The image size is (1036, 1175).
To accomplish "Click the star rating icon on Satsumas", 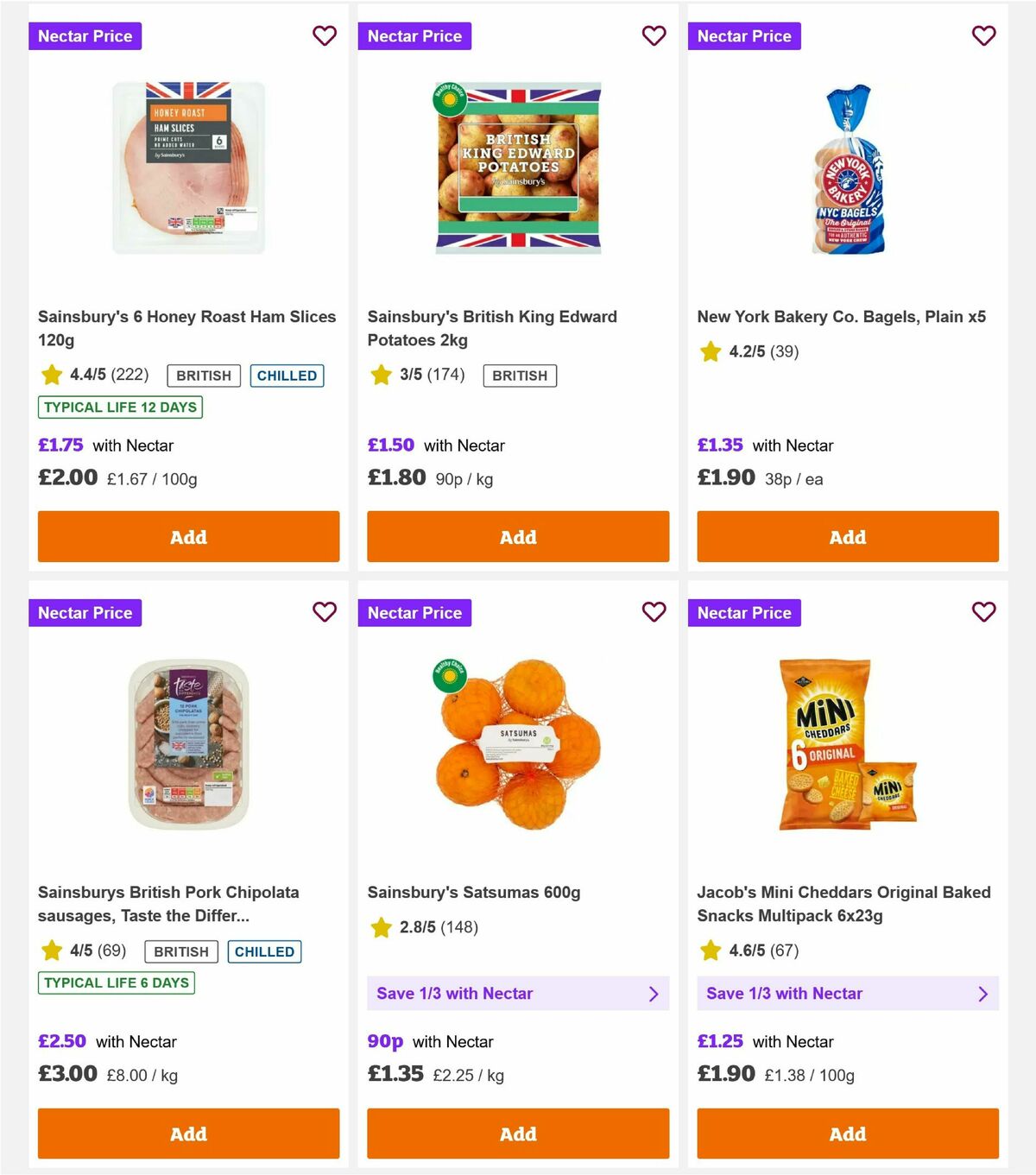I will (380, 928).
